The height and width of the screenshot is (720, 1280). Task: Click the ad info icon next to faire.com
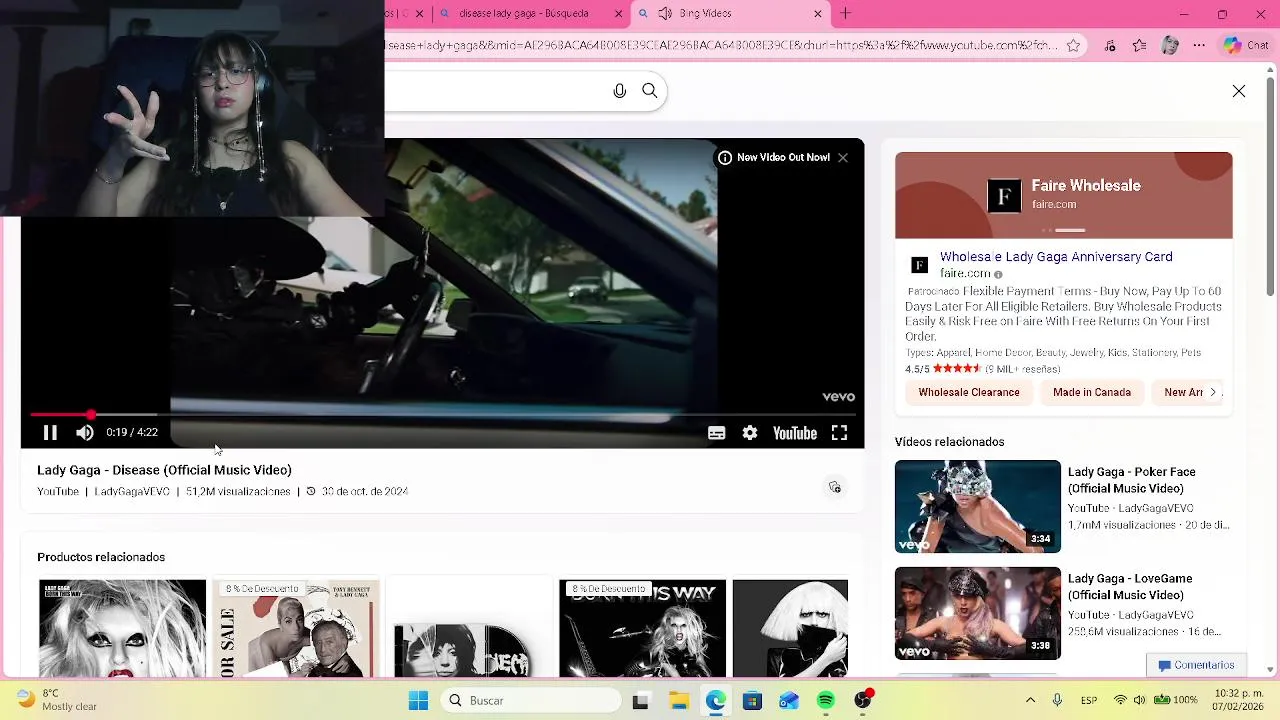998,274
